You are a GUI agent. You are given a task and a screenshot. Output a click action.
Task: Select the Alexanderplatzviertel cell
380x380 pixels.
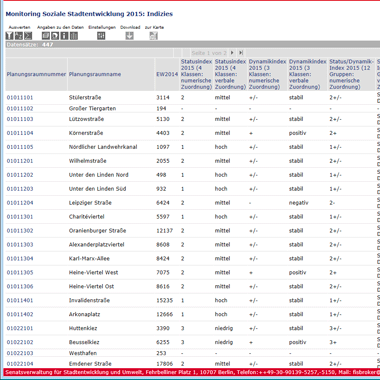(97, 245)
